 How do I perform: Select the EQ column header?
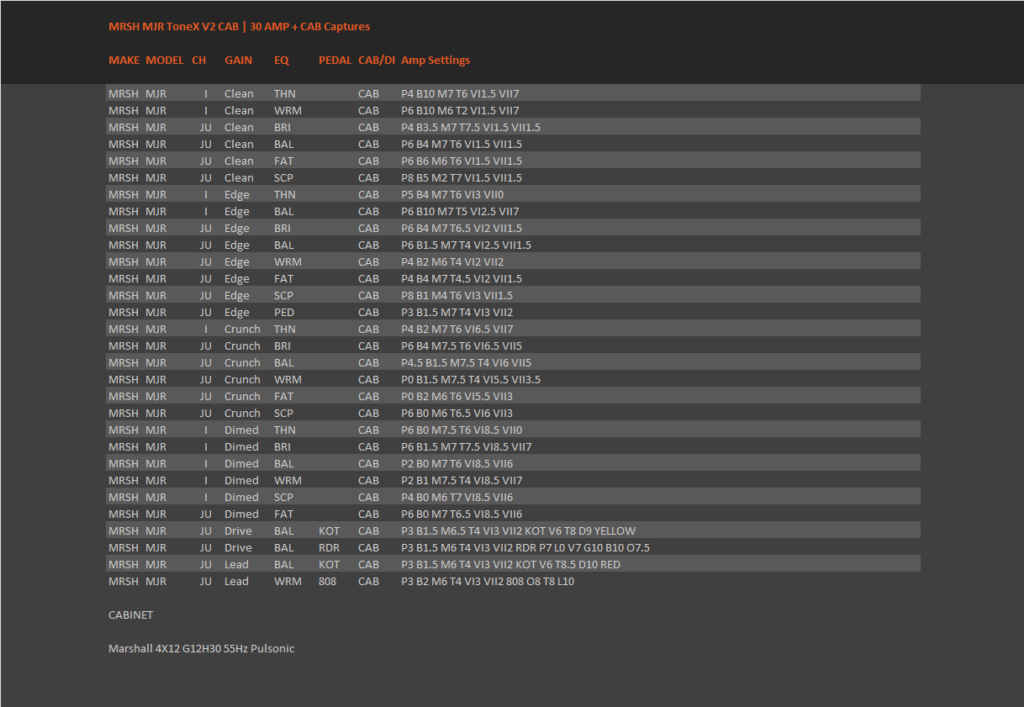281,60
